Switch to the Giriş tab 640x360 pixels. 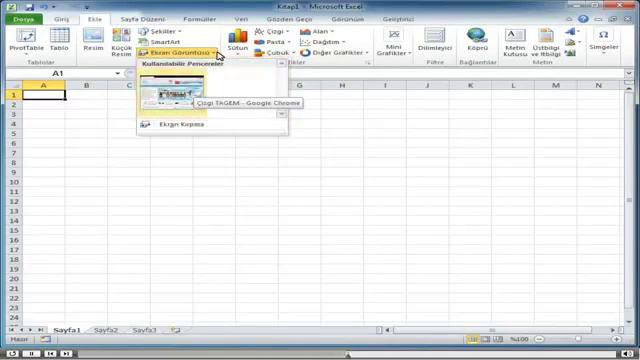click(62, 19)
